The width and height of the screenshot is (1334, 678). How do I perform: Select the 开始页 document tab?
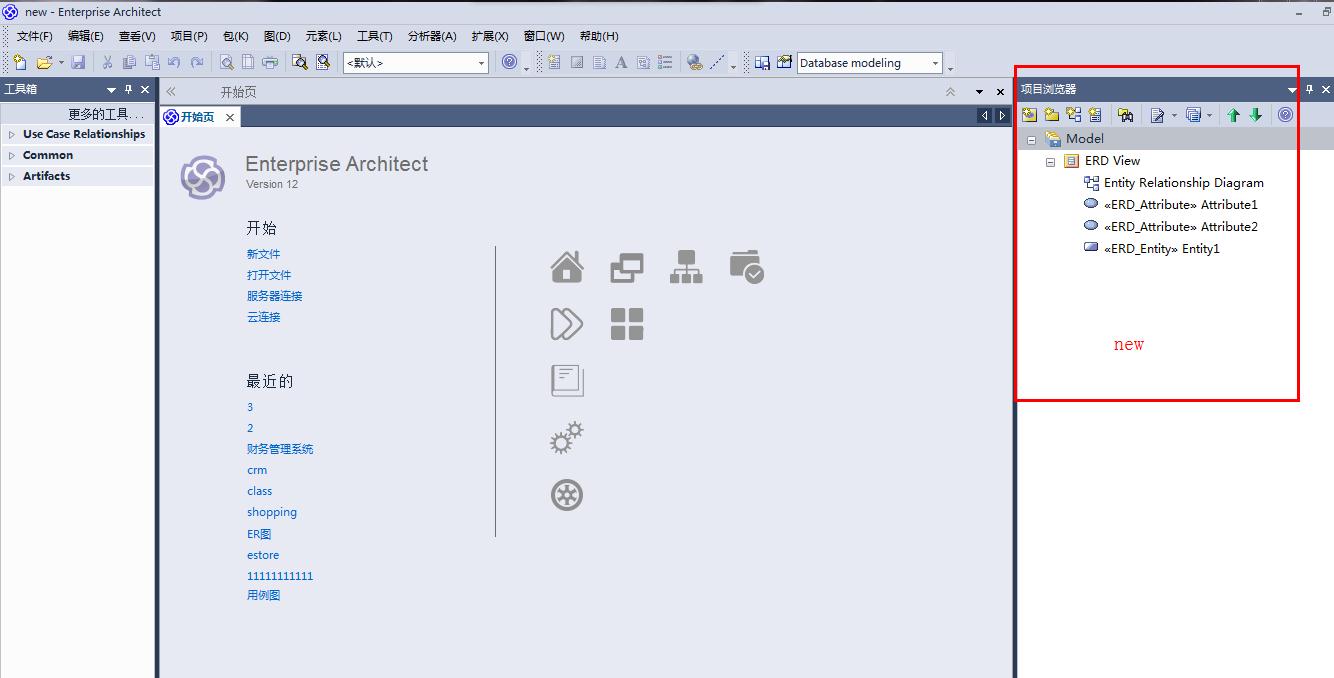[198, 117]
